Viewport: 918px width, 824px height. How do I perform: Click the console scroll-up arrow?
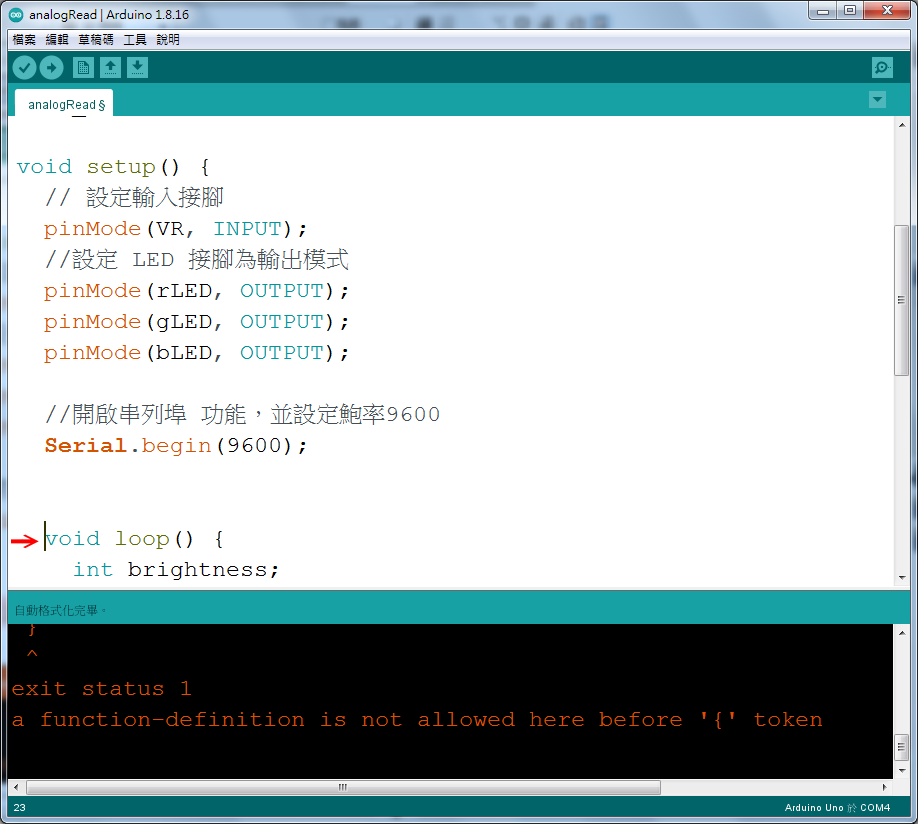[x=902, y=632]
